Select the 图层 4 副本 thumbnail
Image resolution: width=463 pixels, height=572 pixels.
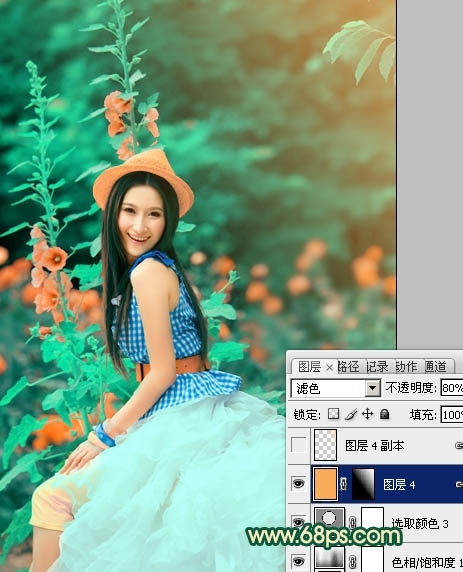pos(325,445)
